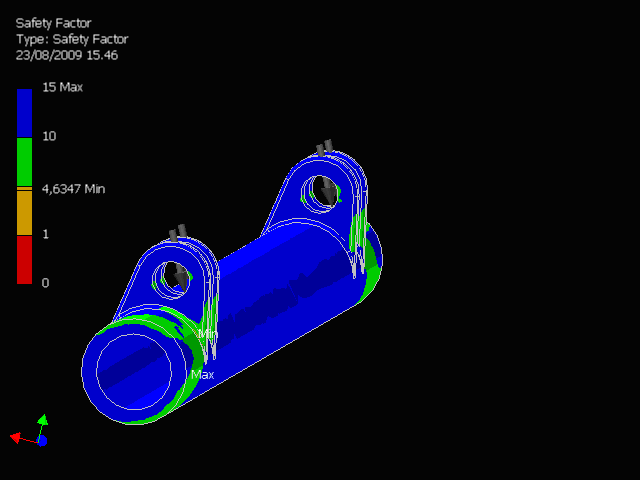This screenshot has width=640, height=481.
Task: Click the green legend color band
Action: click(24, 162)
